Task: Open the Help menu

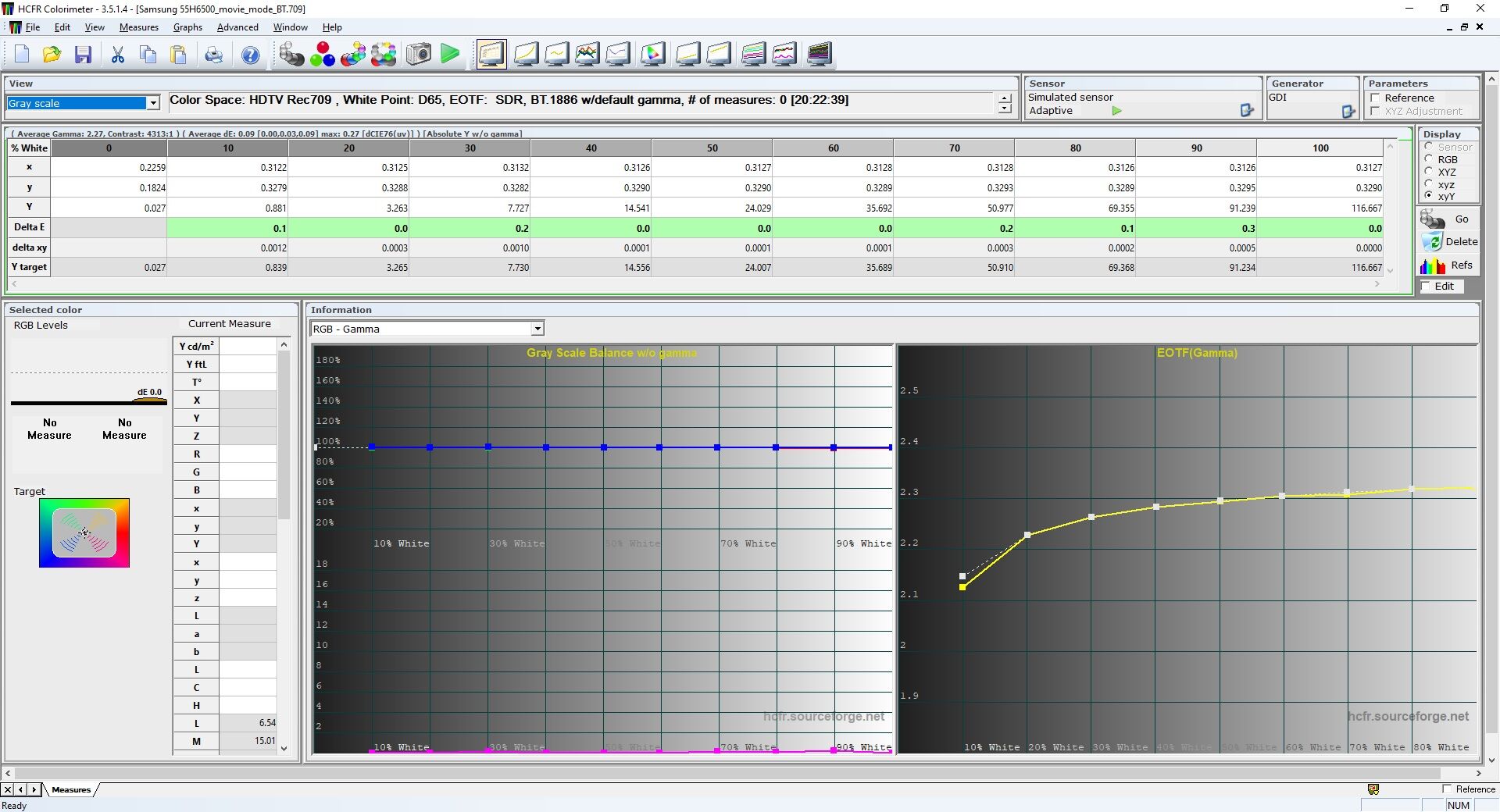Action: [332, 27]
